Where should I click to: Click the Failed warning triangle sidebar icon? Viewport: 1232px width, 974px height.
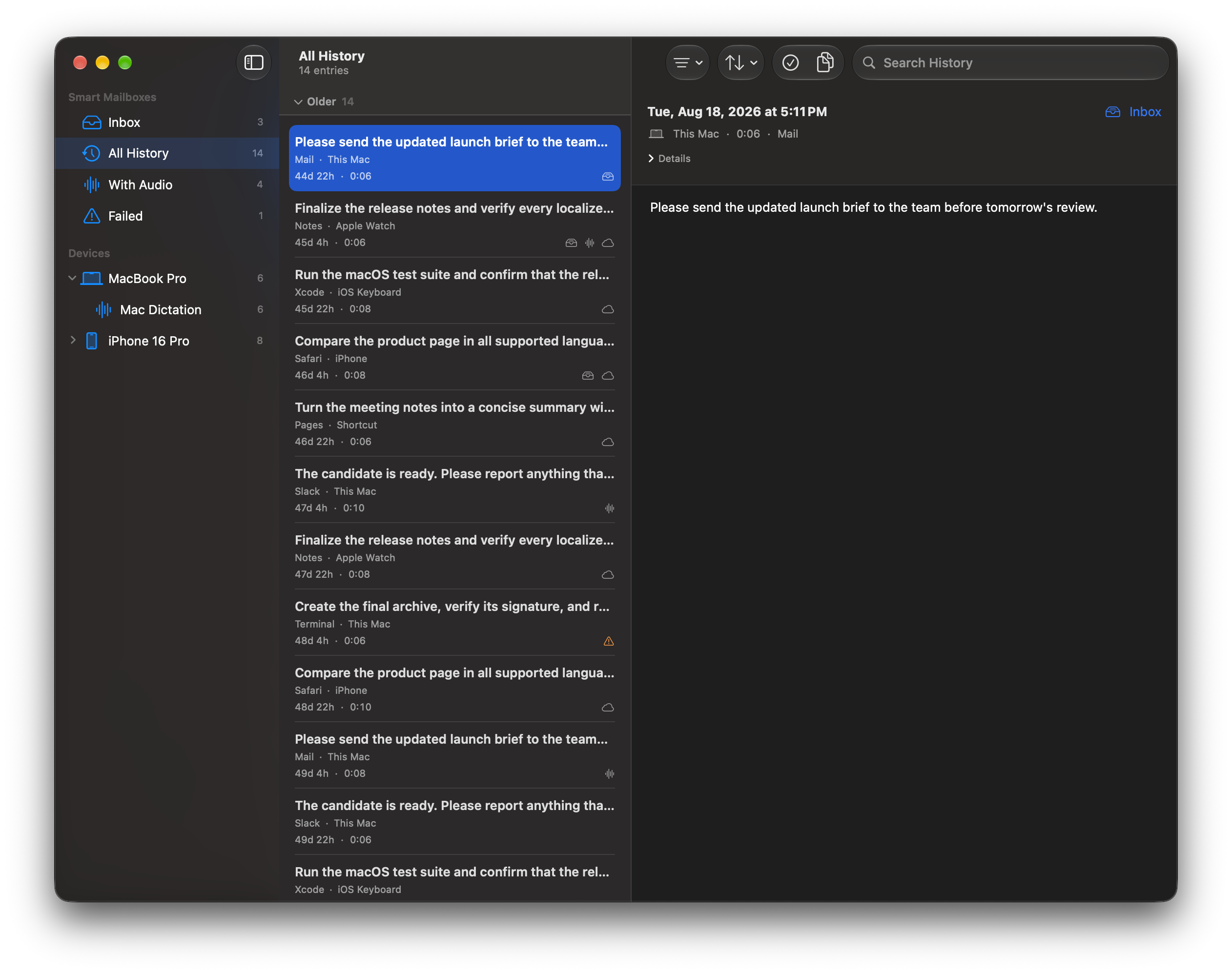click(91, 216)
